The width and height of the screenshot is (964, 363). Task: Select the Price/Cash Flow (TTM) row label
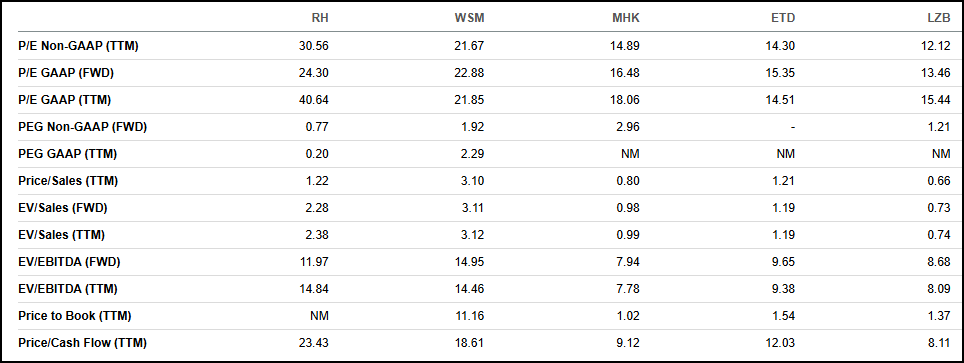83,343
